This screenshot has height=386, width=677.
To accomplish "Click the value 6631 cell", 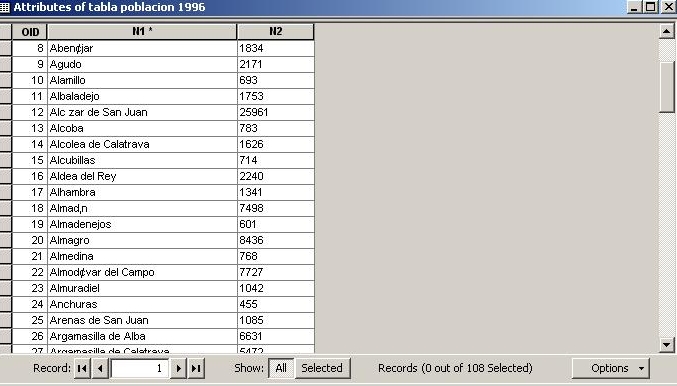I will (275, 336).
